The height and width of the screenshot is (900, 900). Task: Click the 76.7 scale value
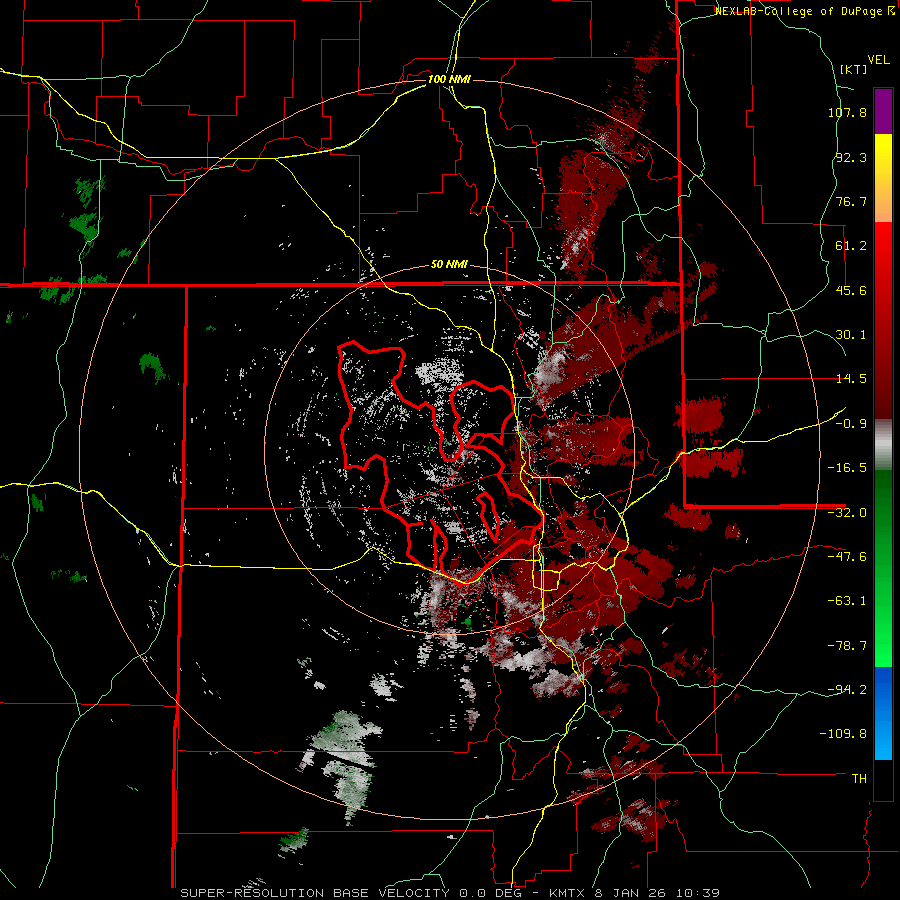click(x=851, y=201)
